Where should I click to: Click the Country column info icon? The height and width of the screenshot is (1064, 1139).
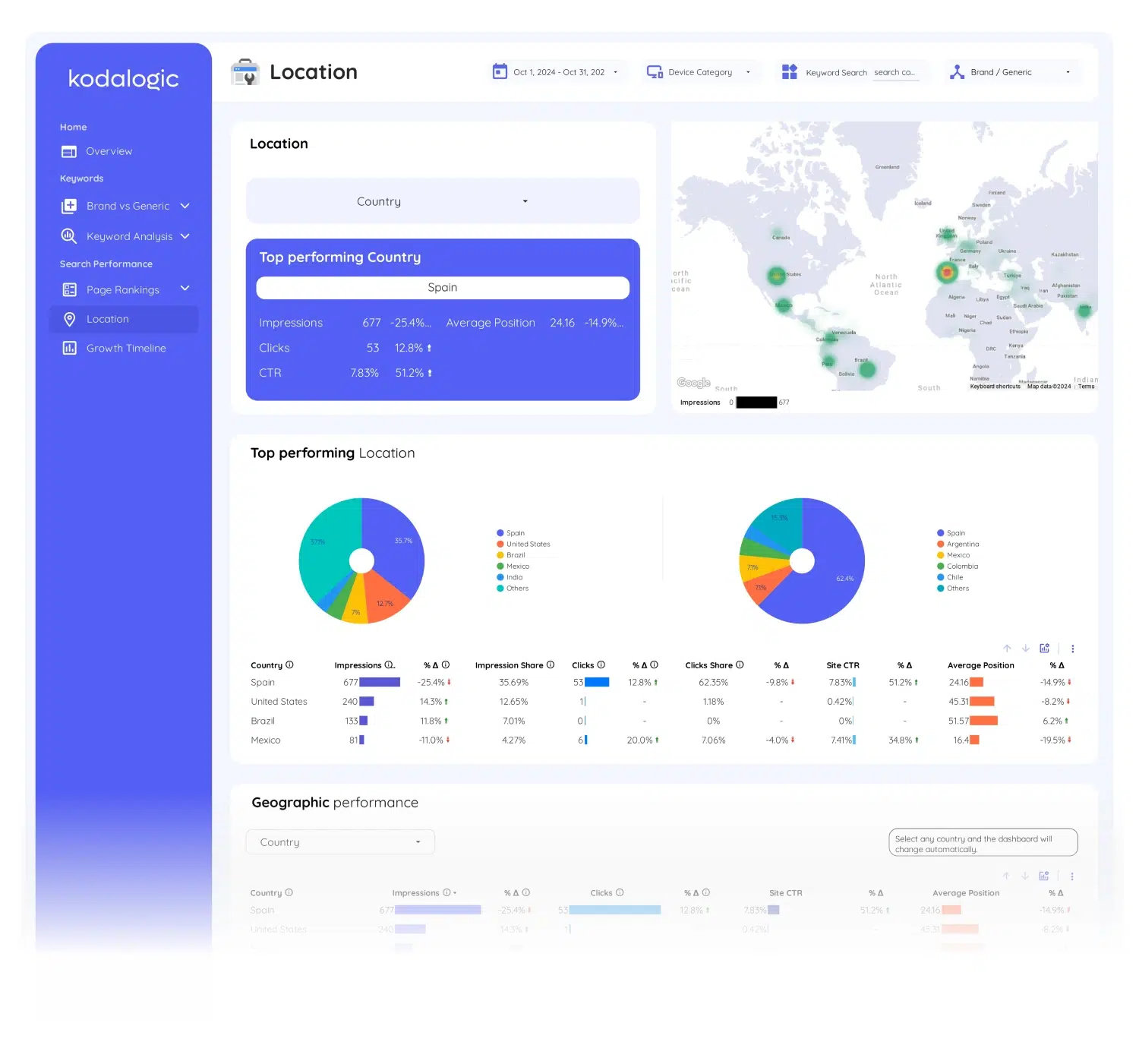coord(289,665)
